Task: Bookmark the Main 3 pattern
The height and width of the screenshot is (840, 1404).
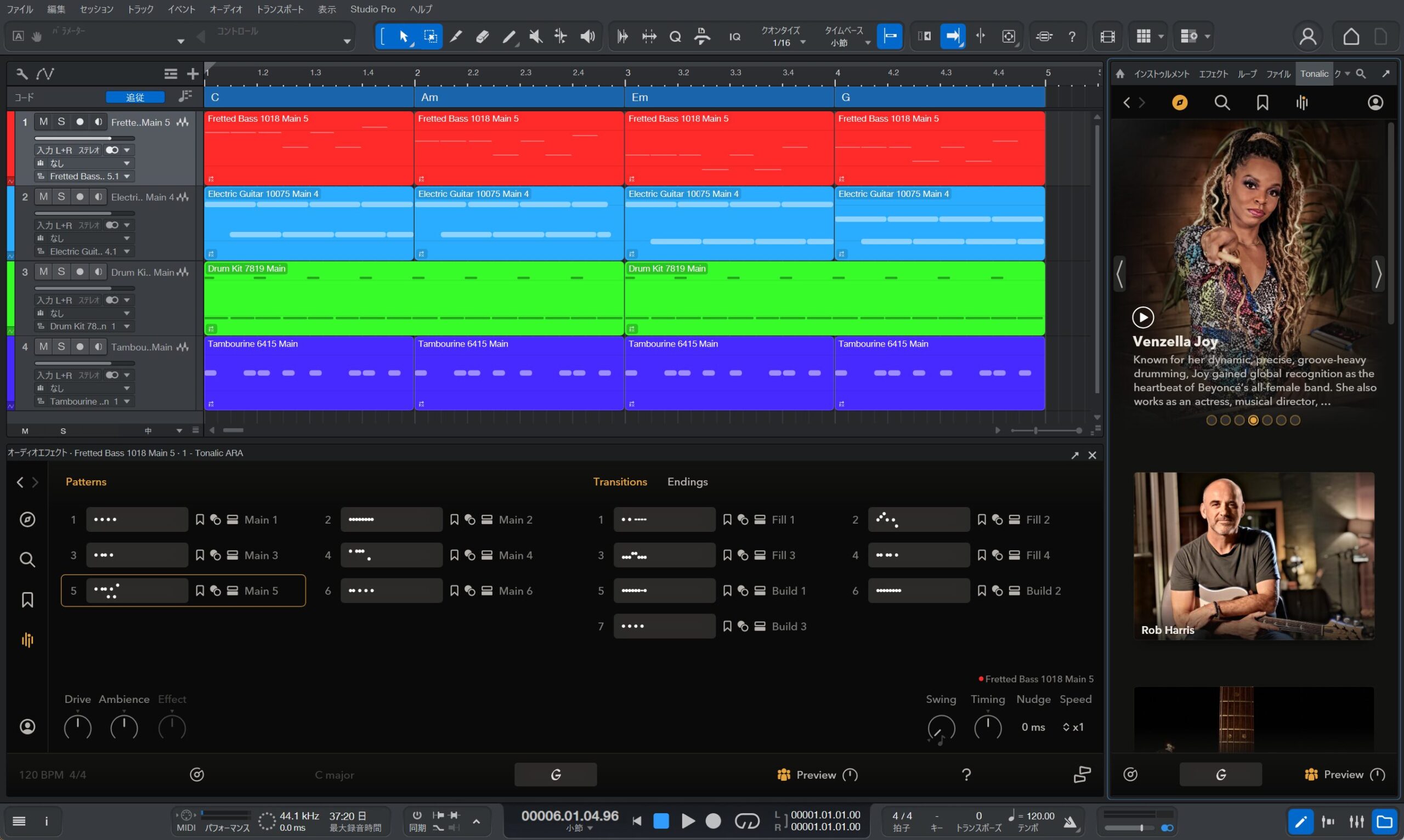Action: click(x=200, y=555)
